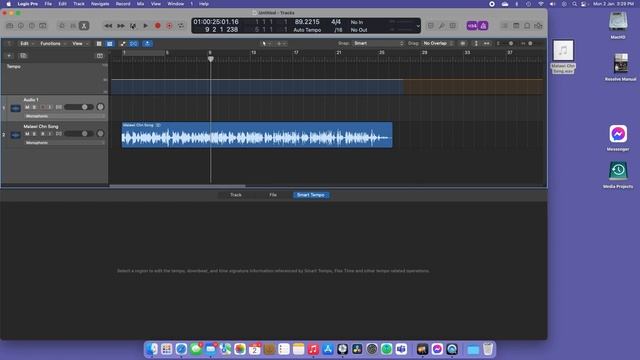Toggle the blue Catch playhead button
640x360 pixels.
(147, 44)
